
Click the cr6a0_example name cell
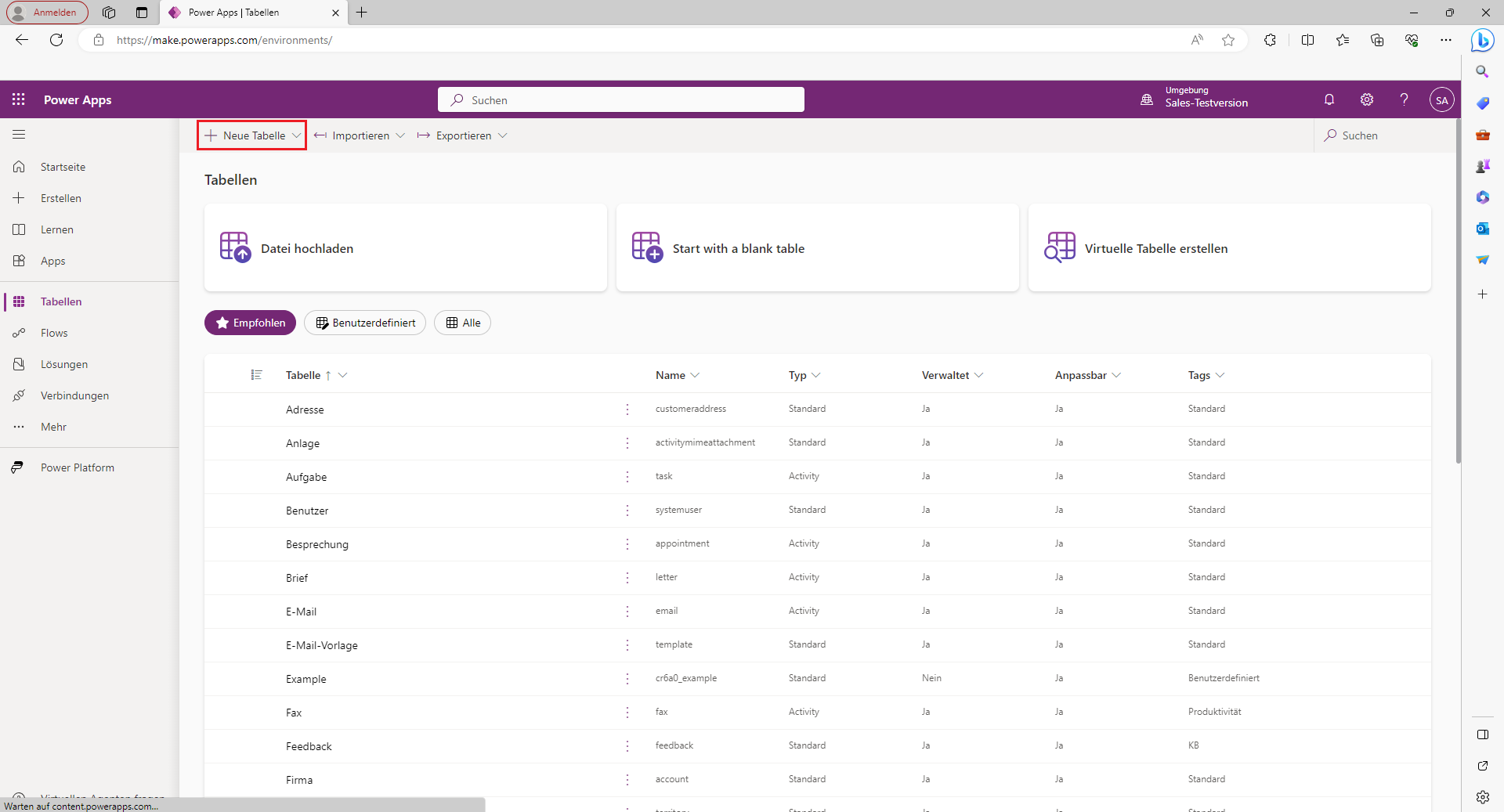pyautogui.click(x=686, y=678)
